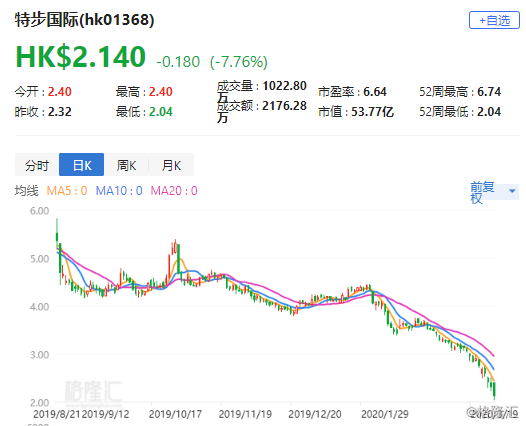Click the price change -0.180
The height and width of the screenshot is (426, 526).
pyautogui.click(x=178, y=62)
